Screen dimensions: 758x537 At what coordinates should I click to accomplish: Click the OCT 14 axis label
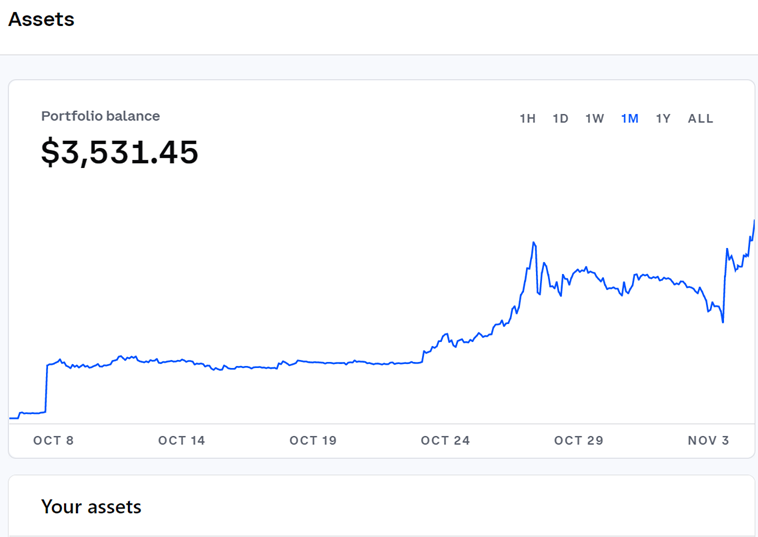182,440
